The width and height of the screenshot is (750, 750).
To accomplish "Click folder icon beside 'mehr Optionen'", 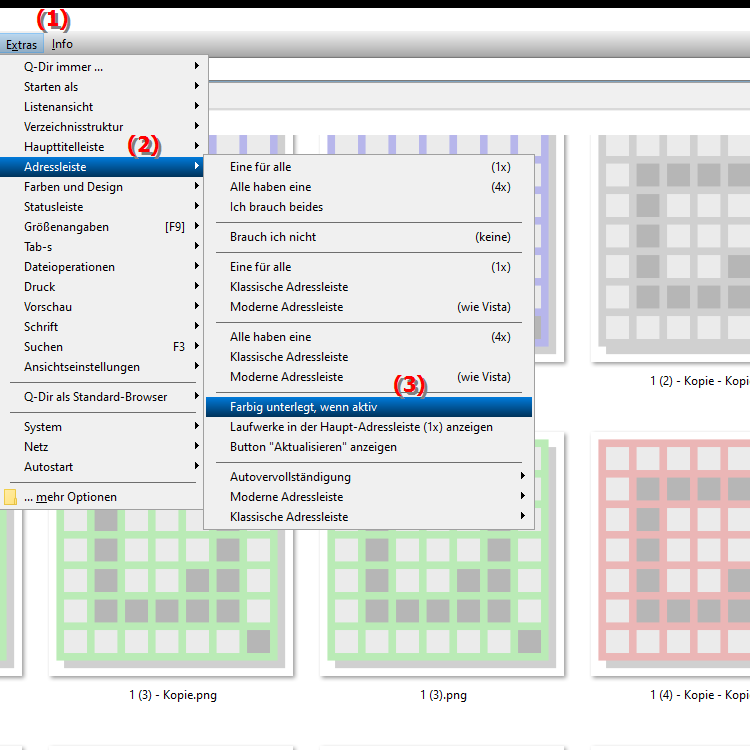I will tap(10, 497).
